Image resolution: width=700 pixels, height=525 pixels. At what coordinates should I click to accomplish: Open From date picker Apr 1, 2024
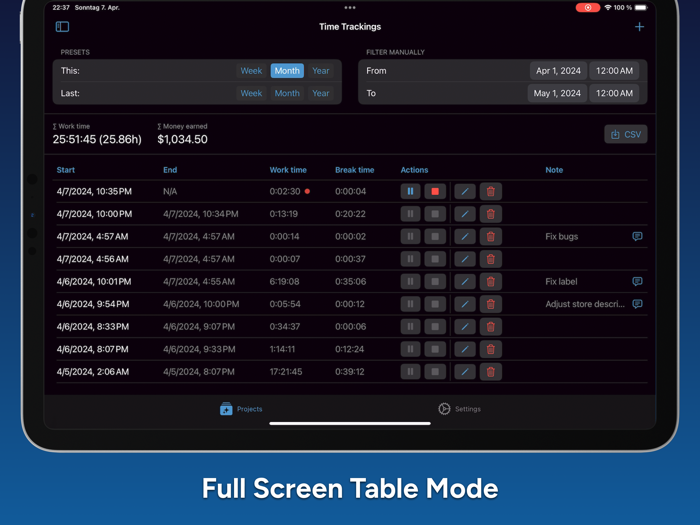click(x=558, y=71)
